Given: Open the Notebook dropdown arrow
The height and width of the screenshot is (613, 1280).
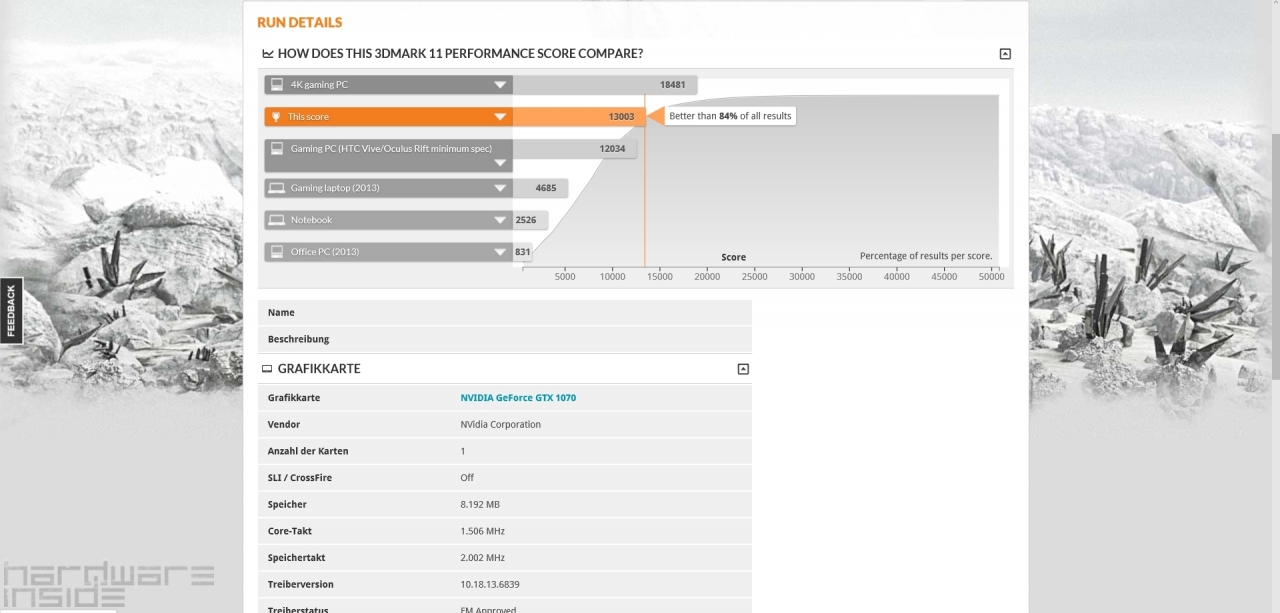Looking at the screenshot, I should click(x=500, y=220).
